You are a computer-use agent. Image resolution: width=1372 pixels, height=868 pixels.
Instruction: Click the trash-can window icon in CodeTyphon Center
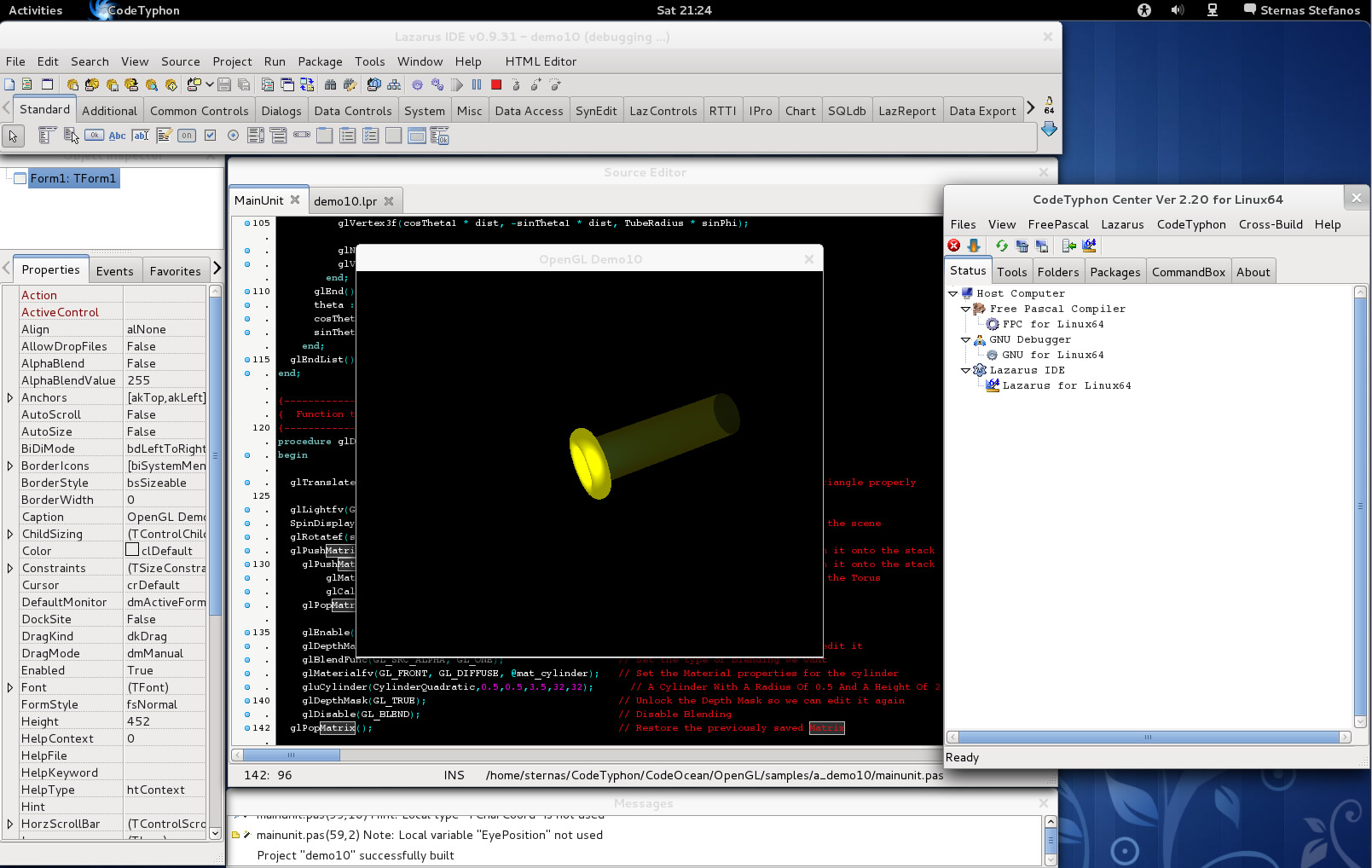coord(1022,246)
